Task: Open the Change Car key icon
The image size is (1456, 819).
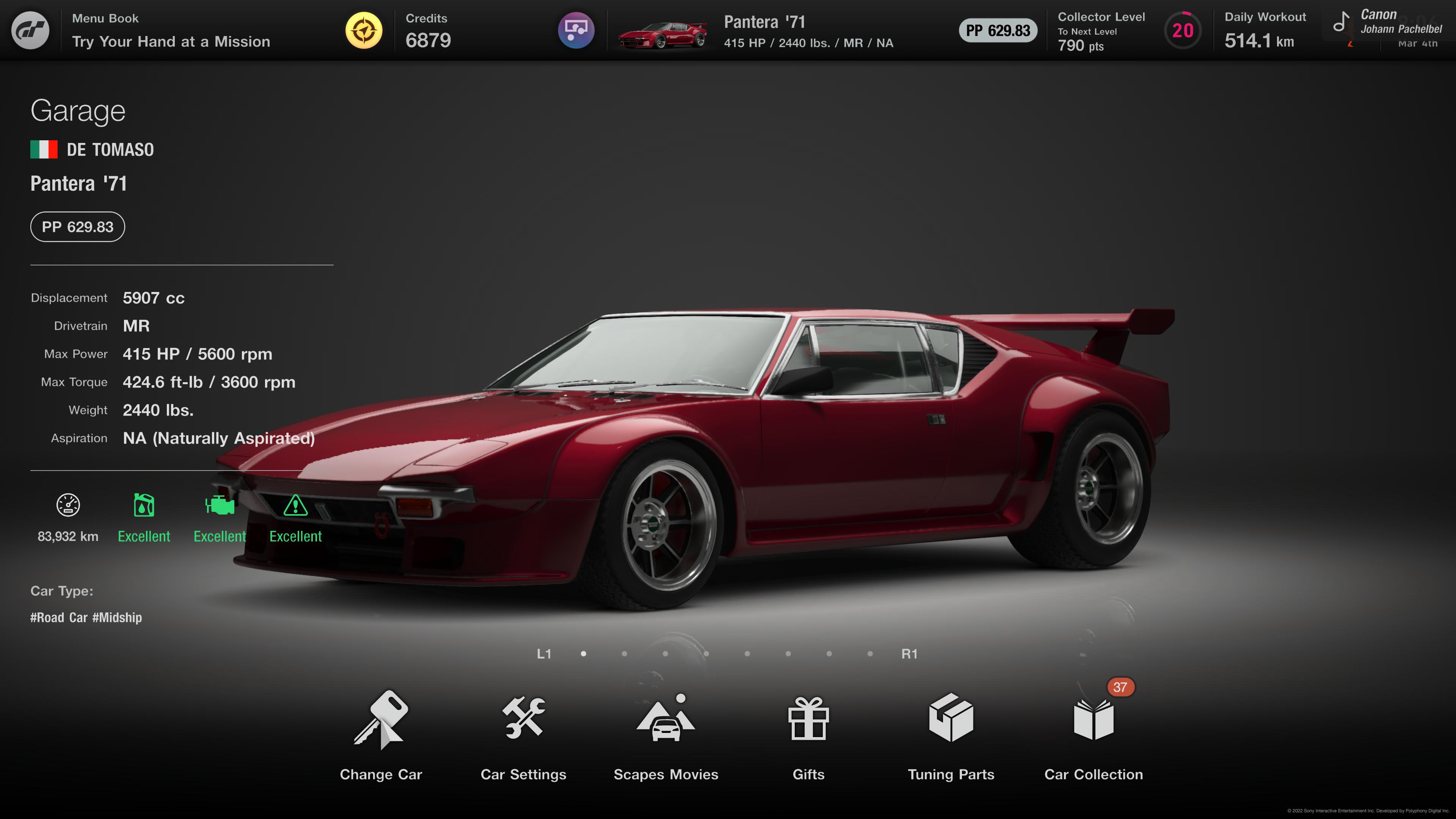Action: pyautogui.click(x=380, y=720)
